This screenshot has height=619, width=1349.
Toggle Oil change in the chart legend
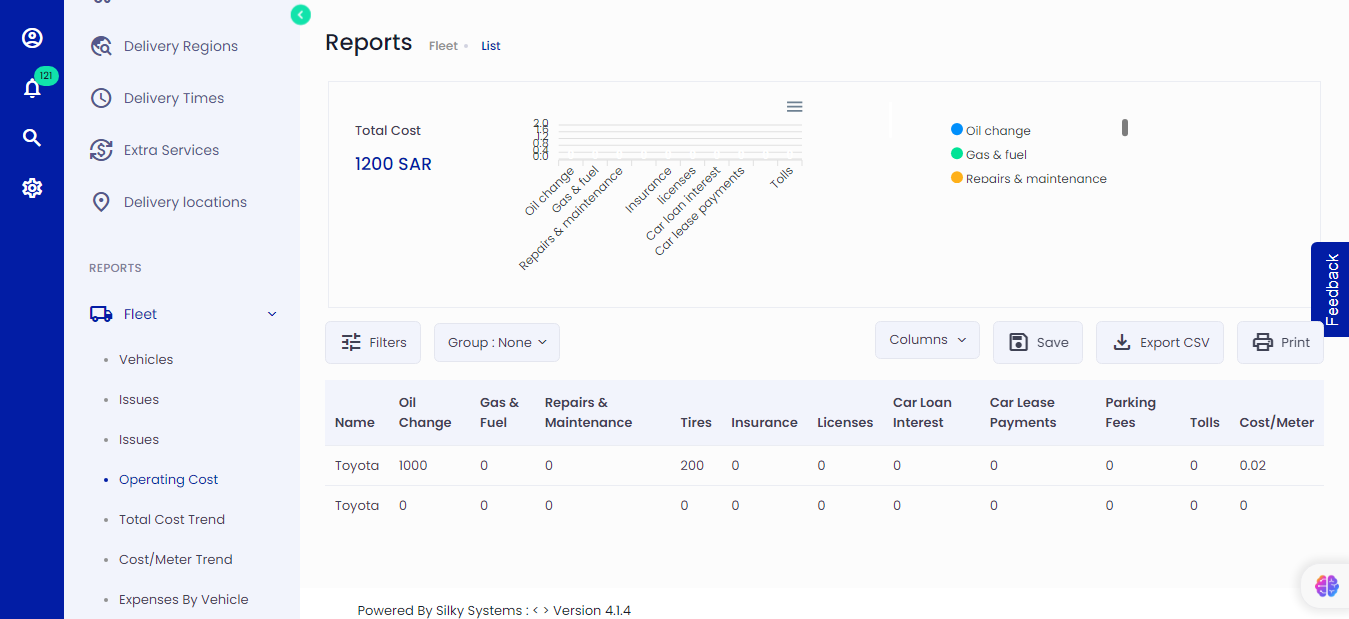pos(990,129)
